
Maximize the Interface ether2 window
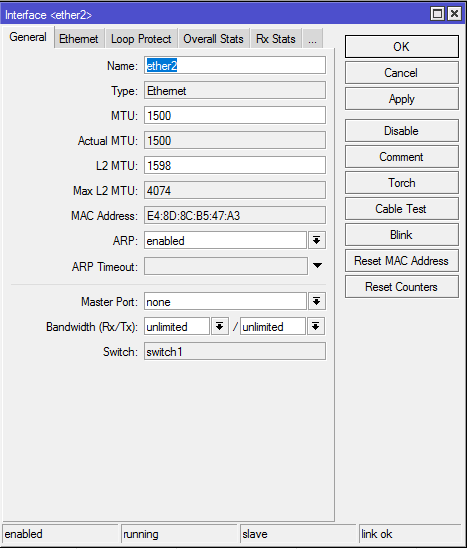tap(437, 14)
